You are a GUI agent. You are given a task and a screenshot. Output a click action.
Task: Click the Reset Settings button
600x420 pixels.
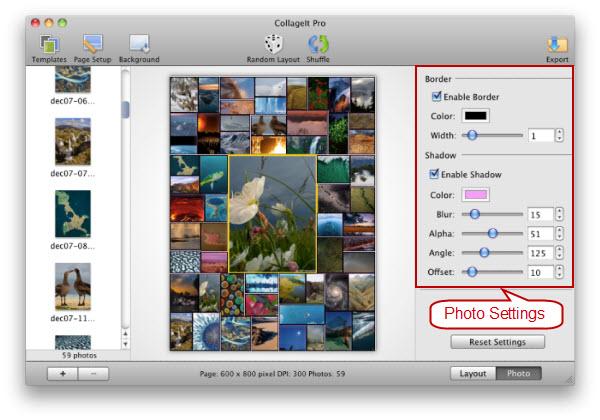pyautogui.click(x=497, y=342)
